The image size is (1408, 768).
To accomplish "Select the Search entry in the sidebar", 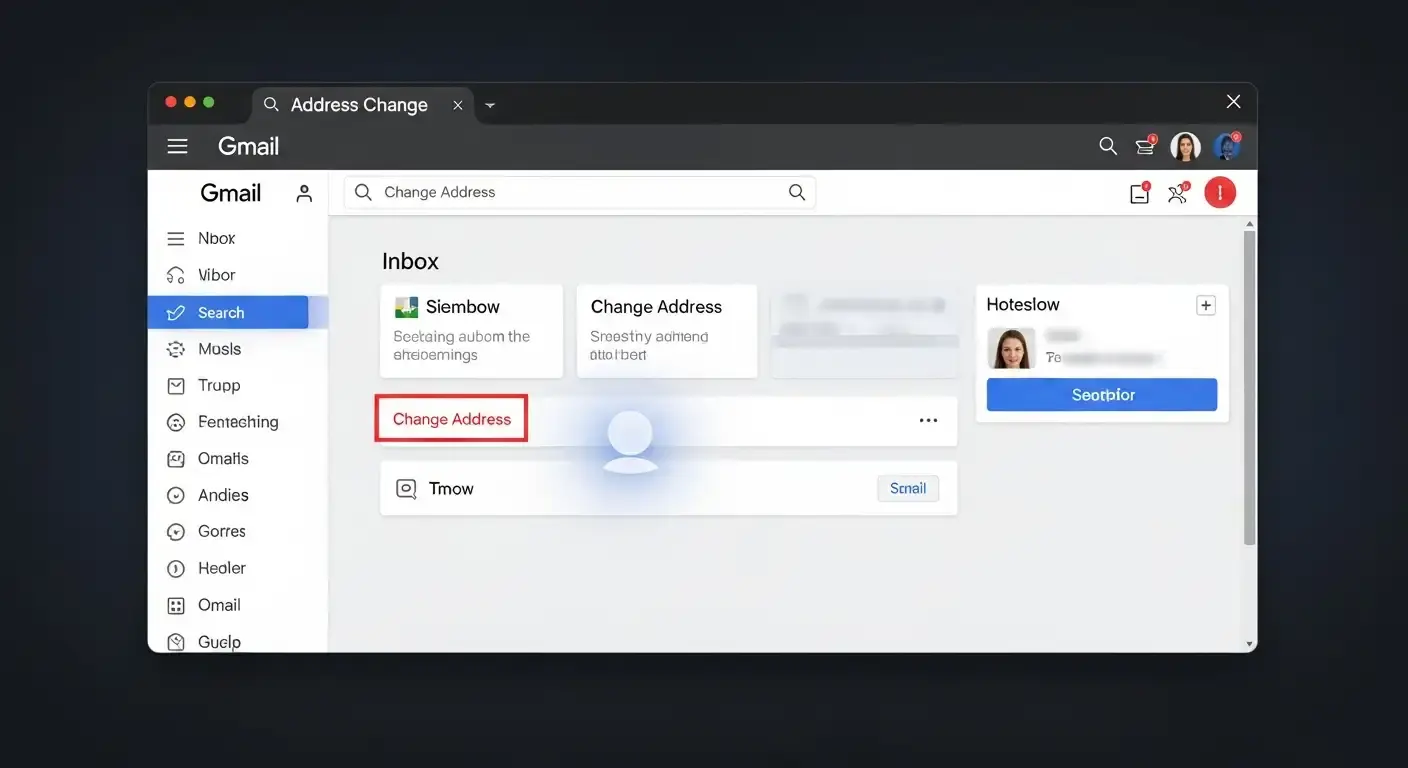I will click(218, 312).
